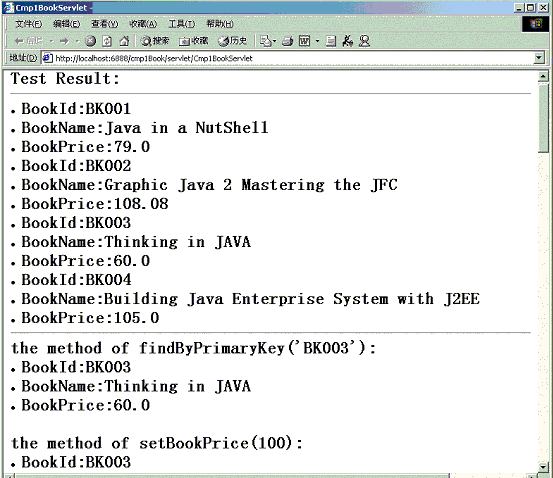Expand the Edit button dropdown arrow

[x=317, y=41]
